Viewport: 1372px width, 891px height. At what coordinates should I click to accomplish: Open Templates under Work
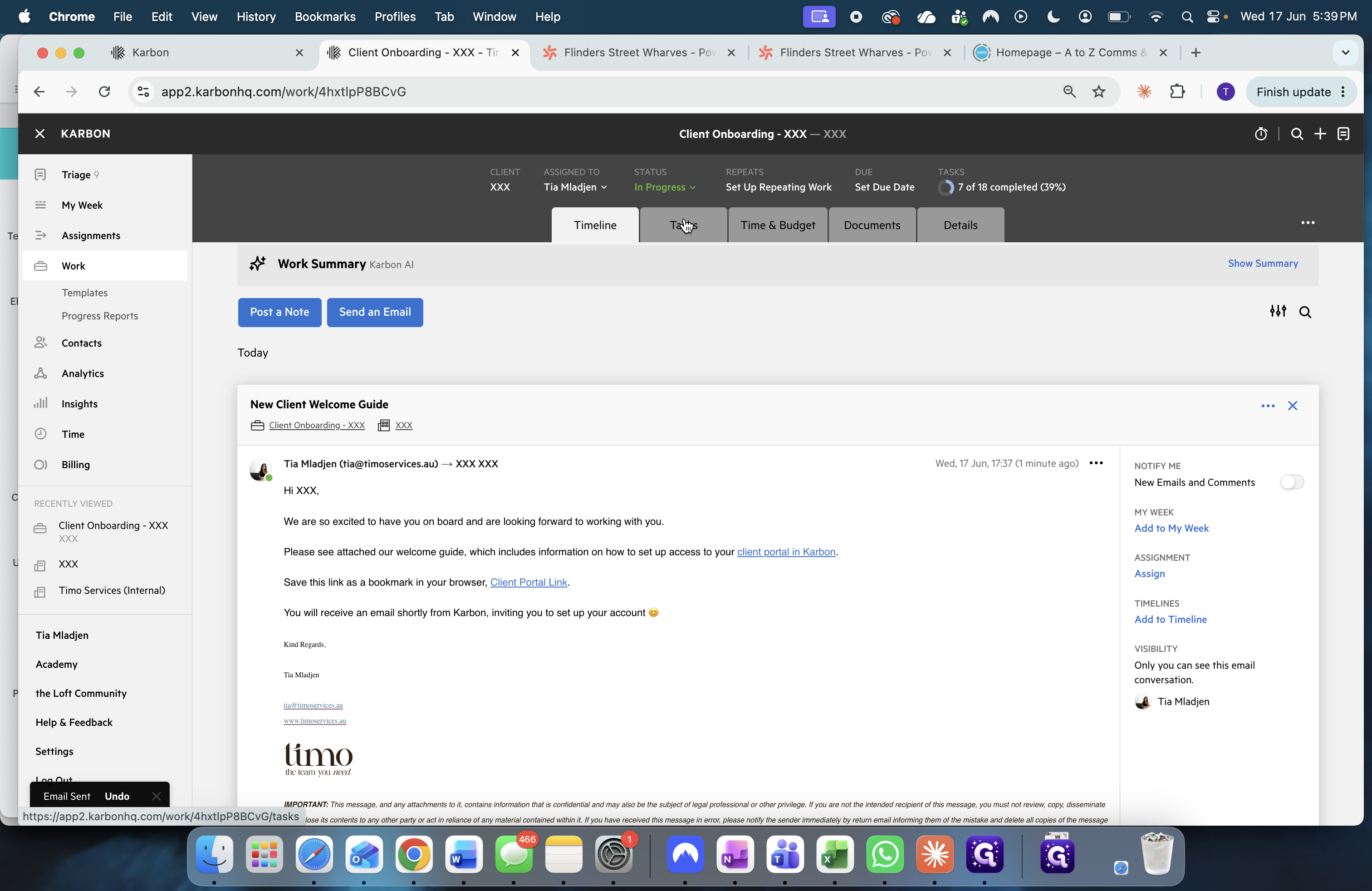click(x=85, y=293)
